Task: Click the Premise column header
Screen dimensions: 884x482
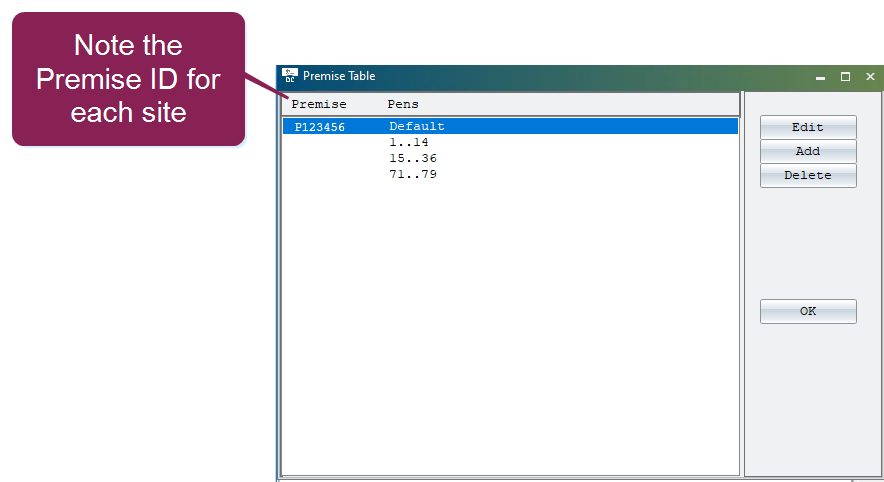Action: [319, 104]
